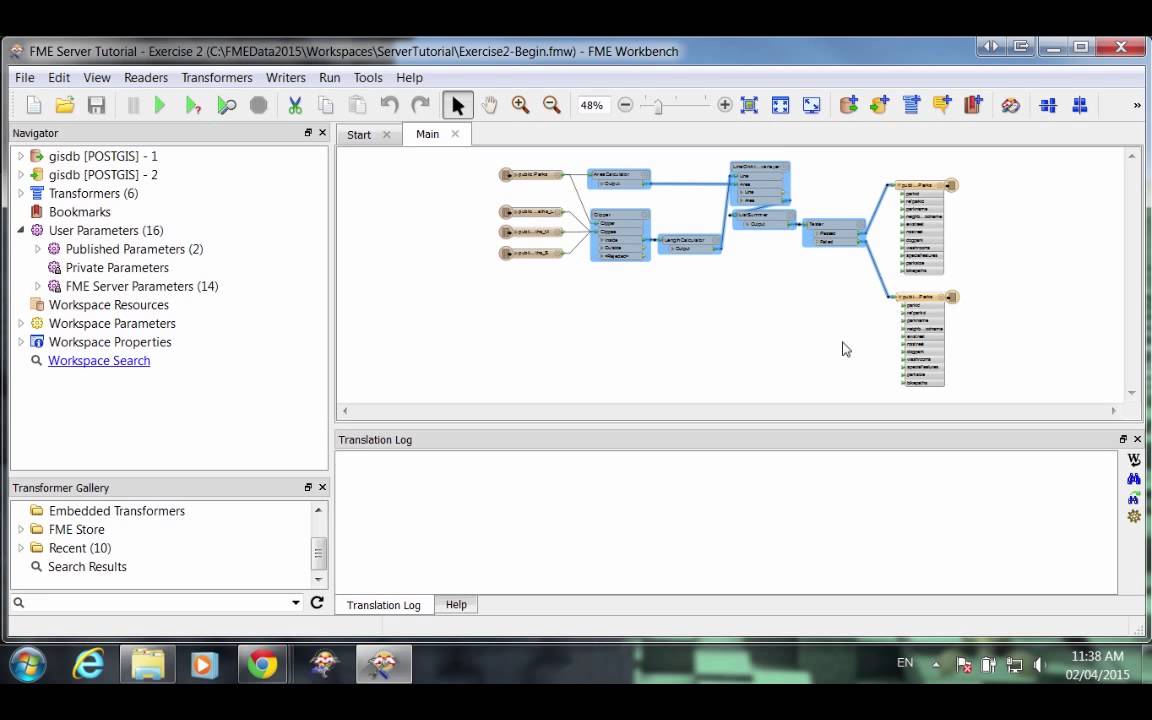Screen dimensions: 1152x720
Task: Expand FME Server Parameters (14) node
Action: 37,286
